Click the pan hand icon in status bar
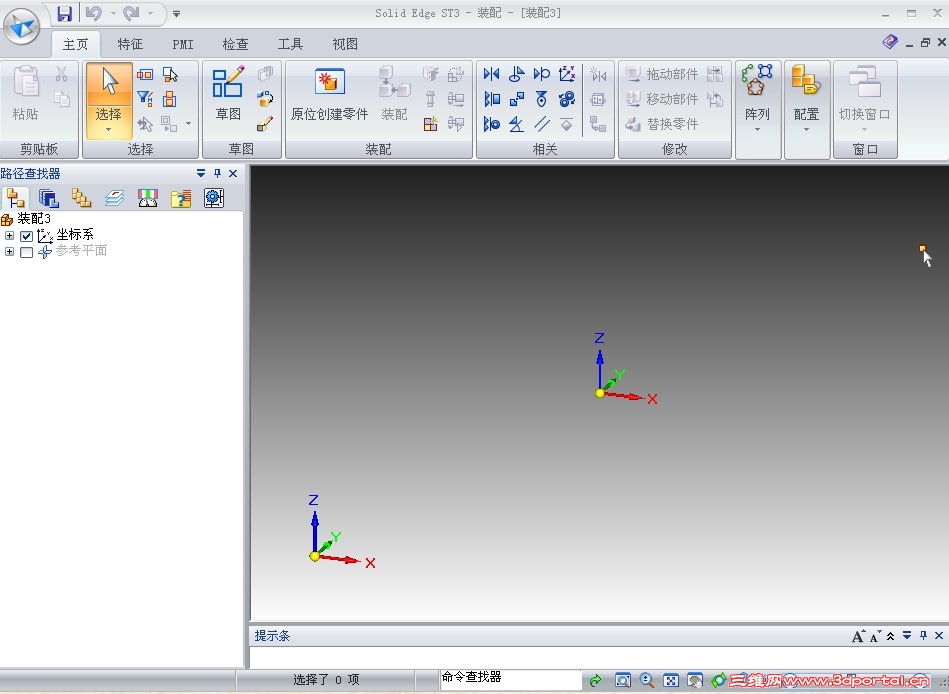The width and height of the screenshot is (949, 694). pos(695,680)
